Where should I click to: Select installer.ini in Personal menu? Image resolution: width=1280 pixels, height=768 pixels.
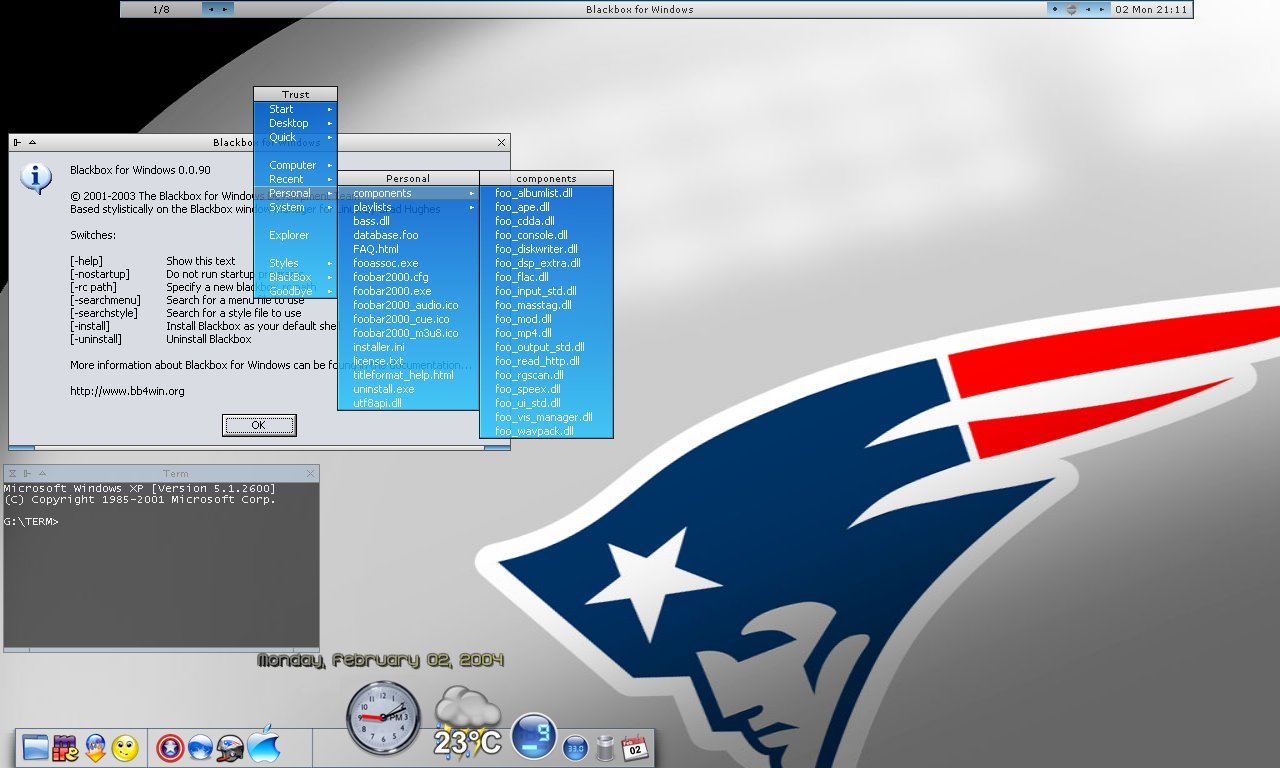[408, 347]
